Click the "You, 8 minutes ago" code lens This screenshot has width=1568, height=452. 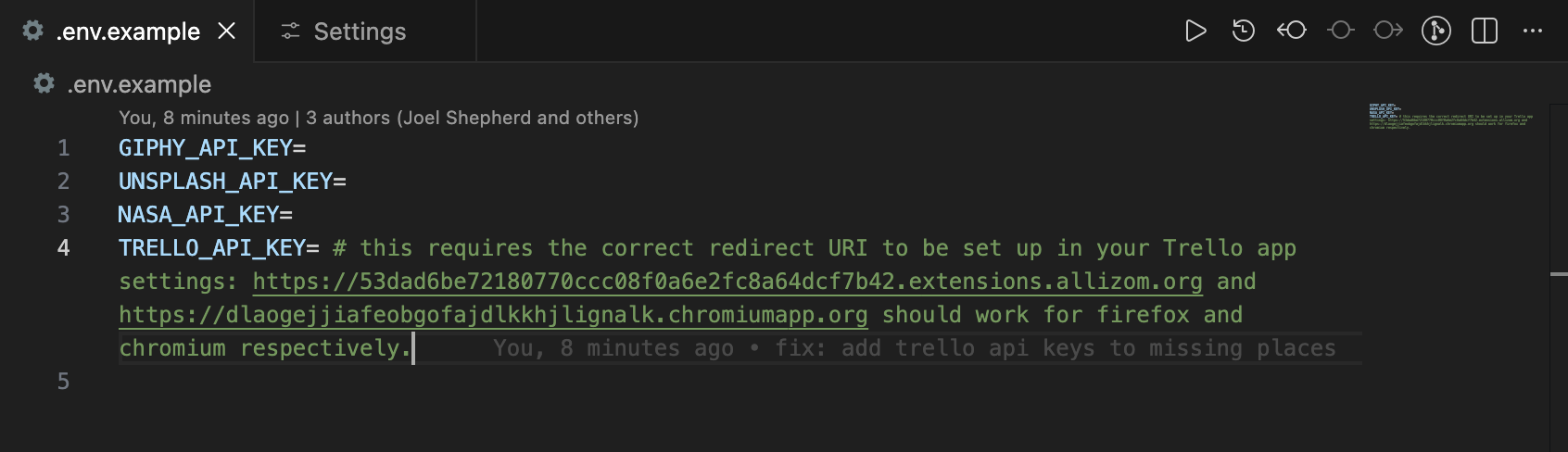tap(204, 118)
